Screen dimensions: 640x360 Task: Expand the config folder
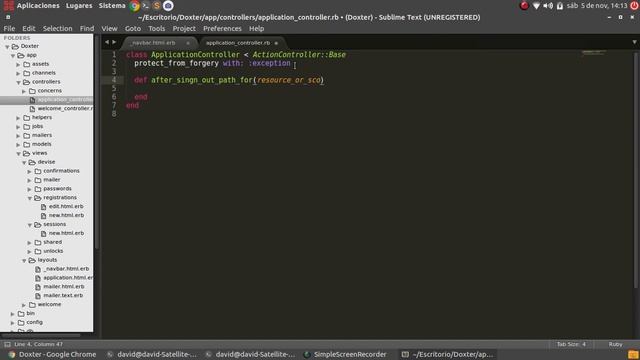[13, 322]
